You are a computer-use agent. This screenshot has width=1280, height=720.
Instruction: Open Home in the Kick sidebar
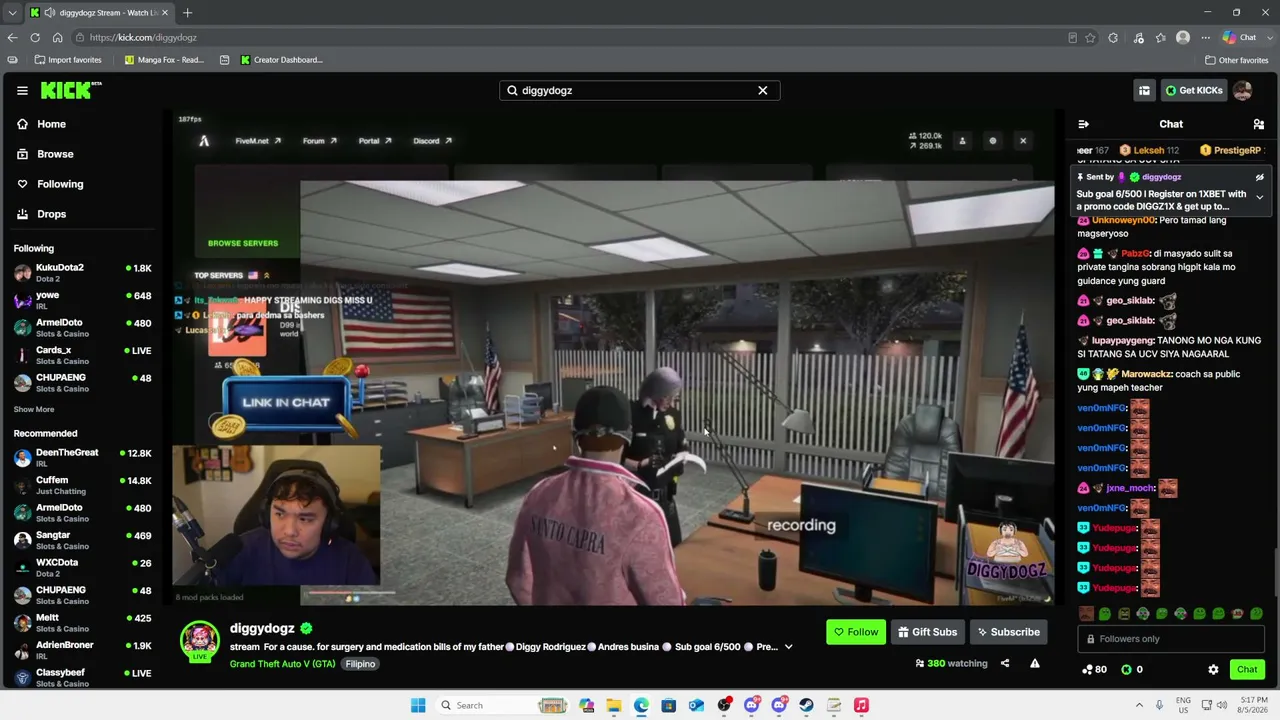tap(51, 124)
